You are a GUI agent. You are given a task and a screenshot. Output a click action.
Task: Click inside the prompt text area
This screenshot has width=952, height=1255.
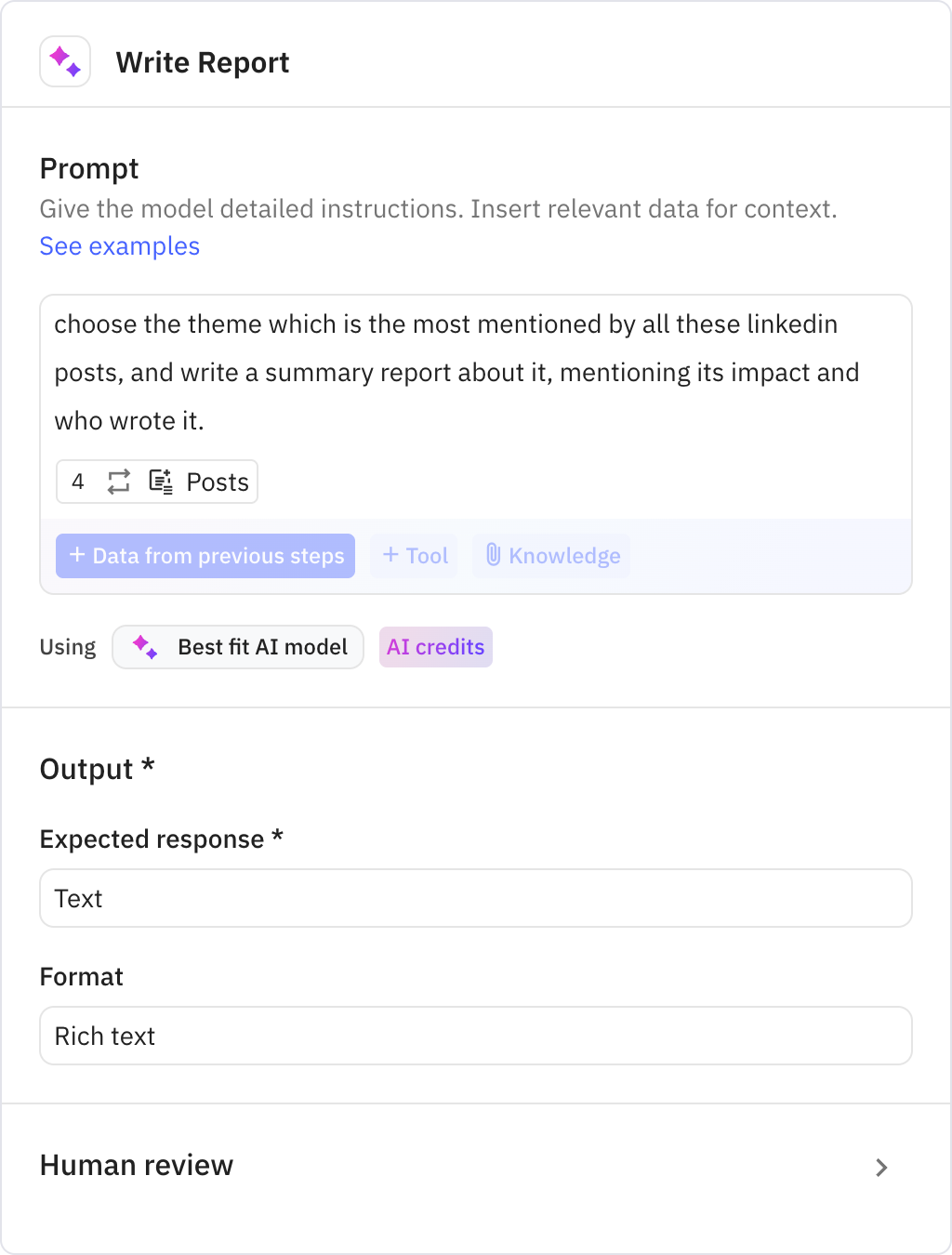[465, 372]
